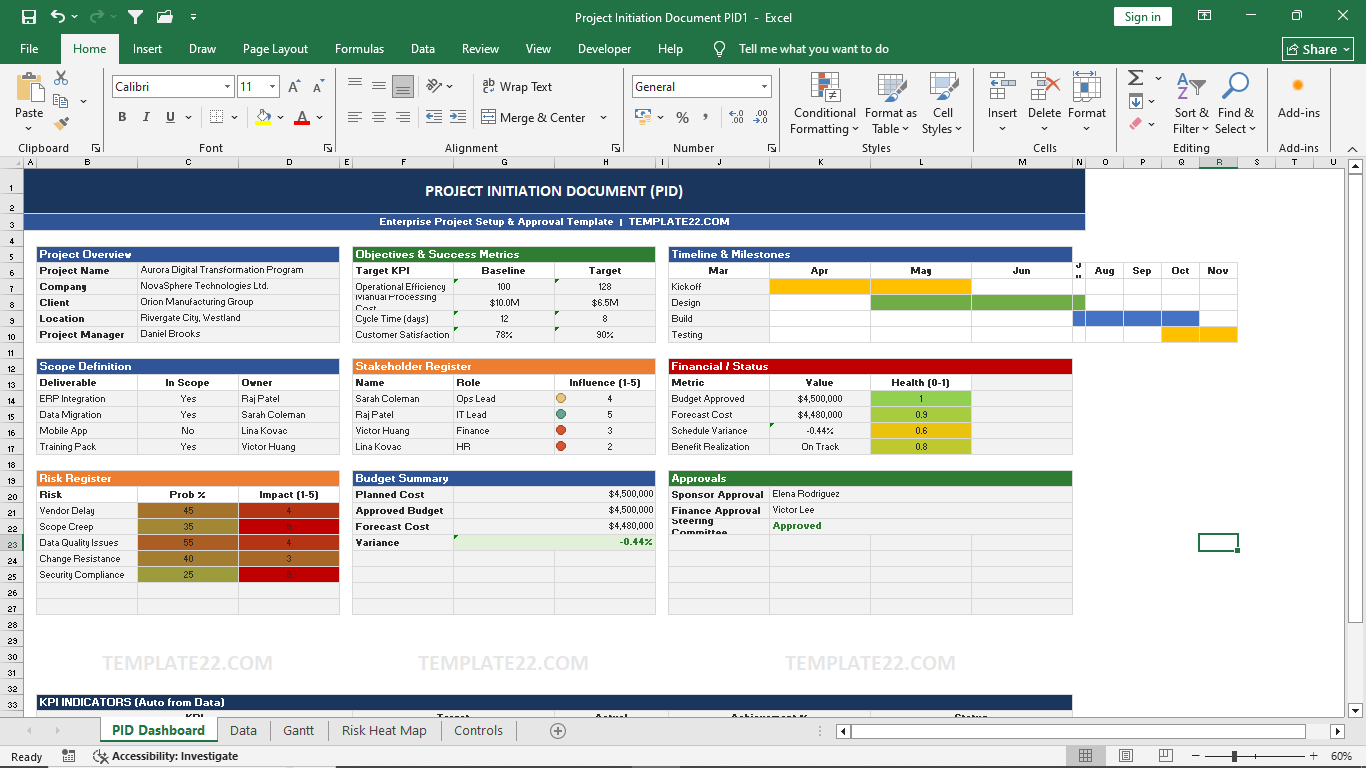Click the Format Painter brush icon

(61, 124)
